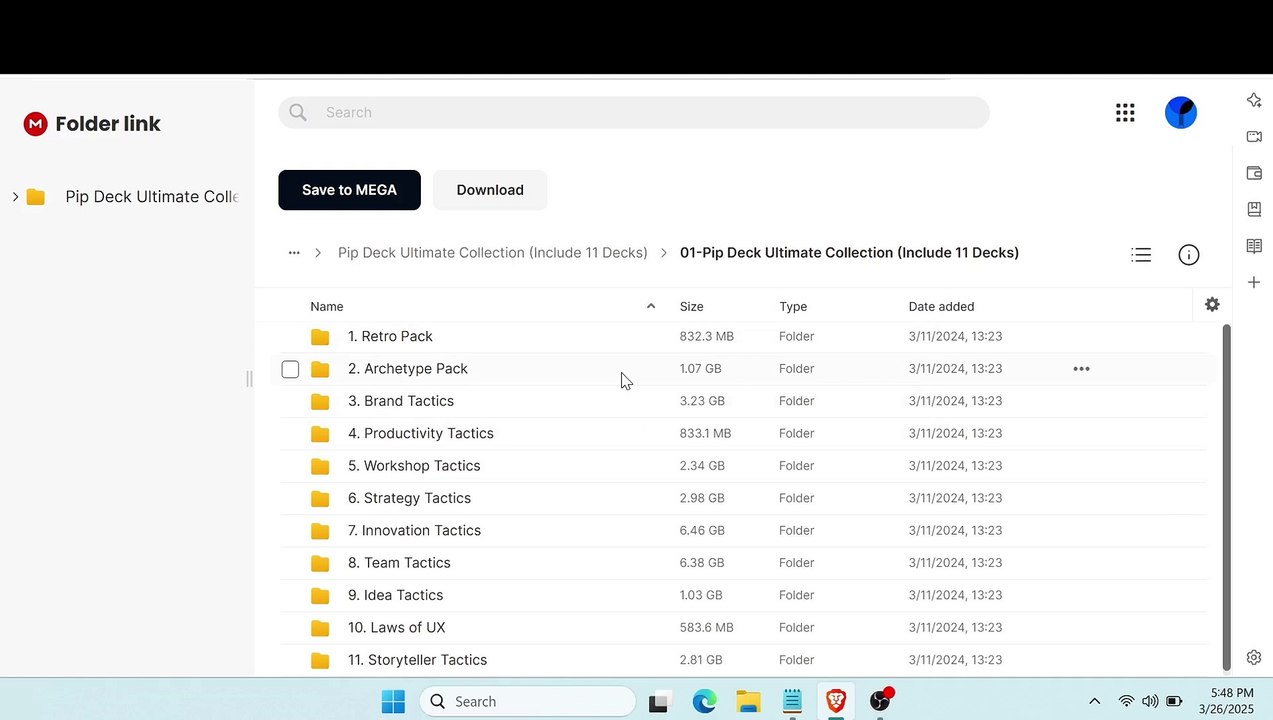This screenshot has height=720, width=1273.
Task: Open the apps grid menu icon
Action: [x=1125, y=113]
